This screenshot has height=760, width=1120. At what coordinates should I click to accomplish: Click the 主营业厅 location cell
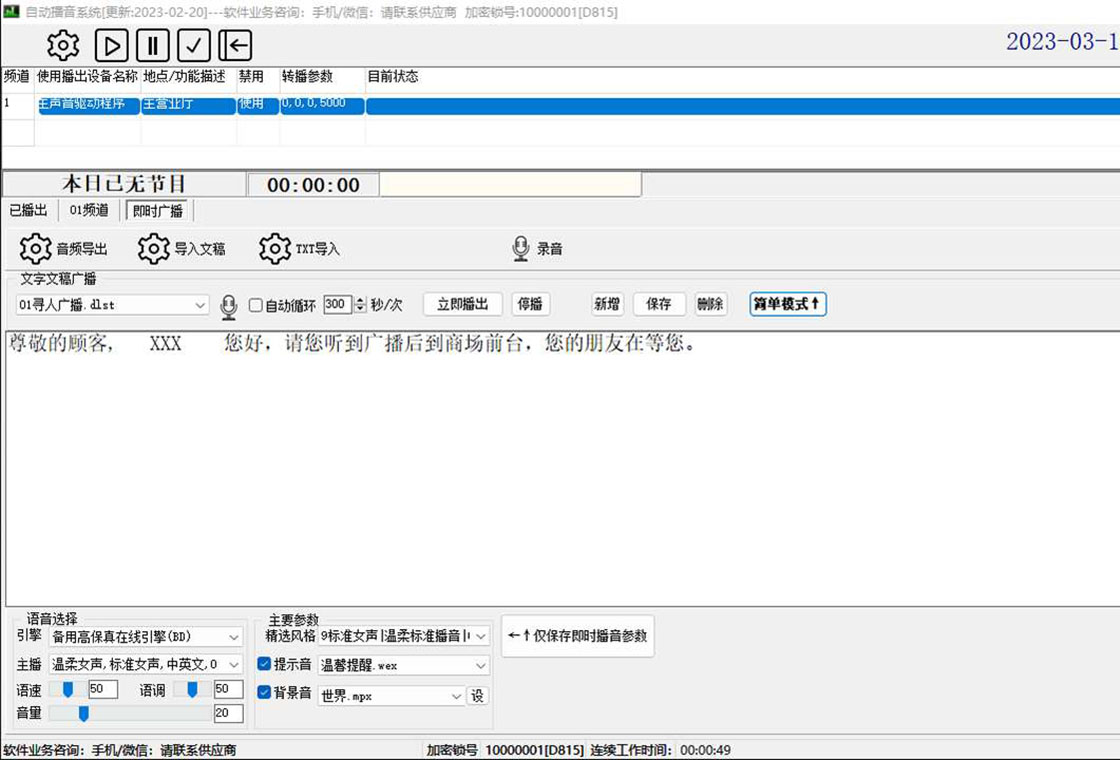(x=189, y=105)
